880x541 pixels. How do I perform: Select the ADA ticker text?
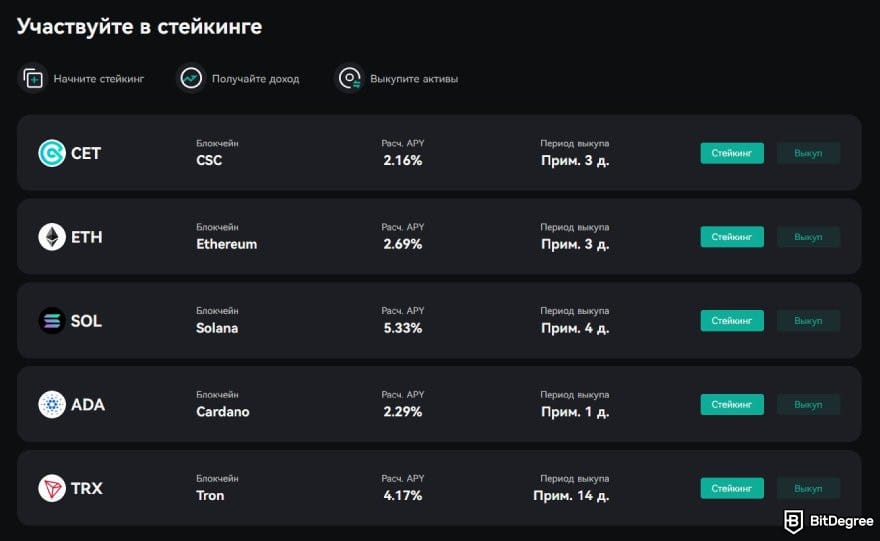[x=88, y=405]
